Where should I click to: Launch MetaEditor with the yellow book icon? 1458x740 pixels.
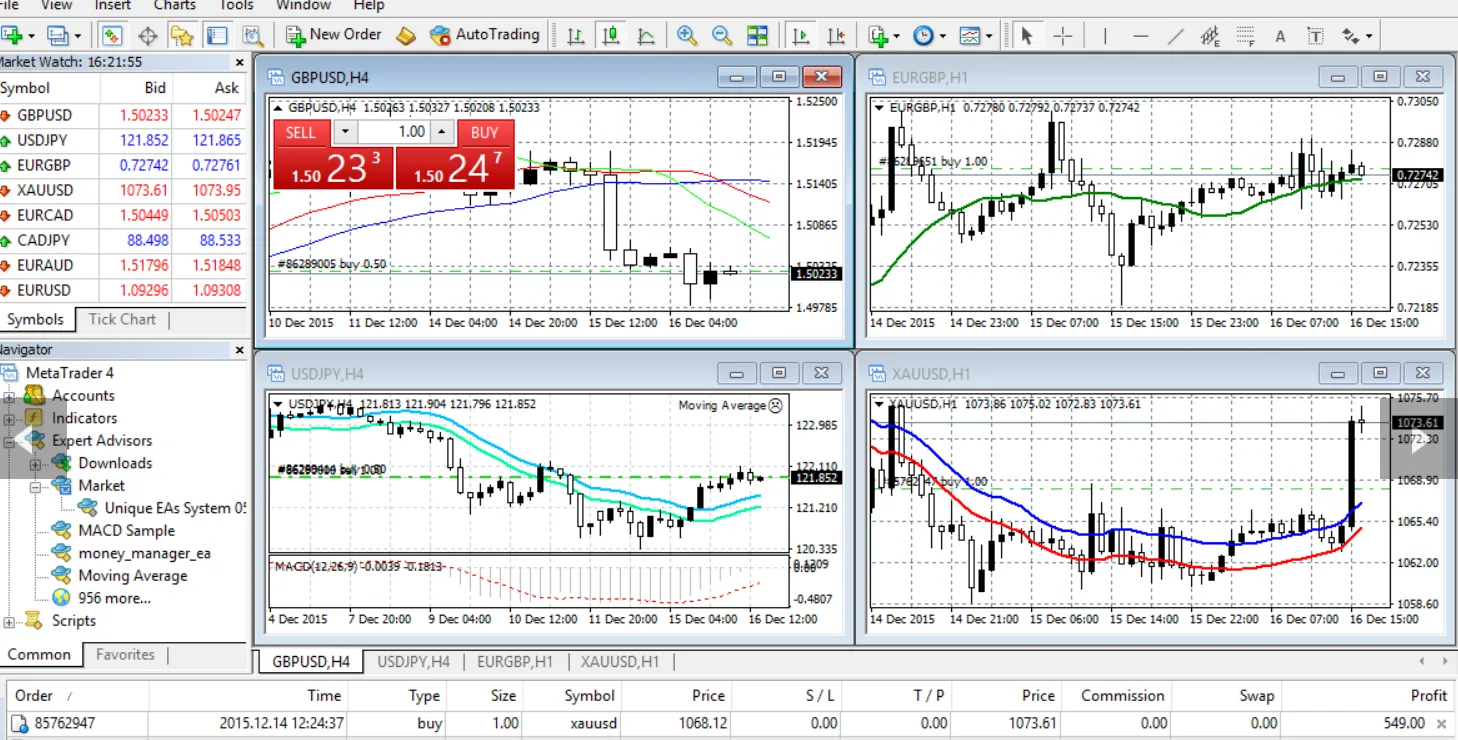405,35
